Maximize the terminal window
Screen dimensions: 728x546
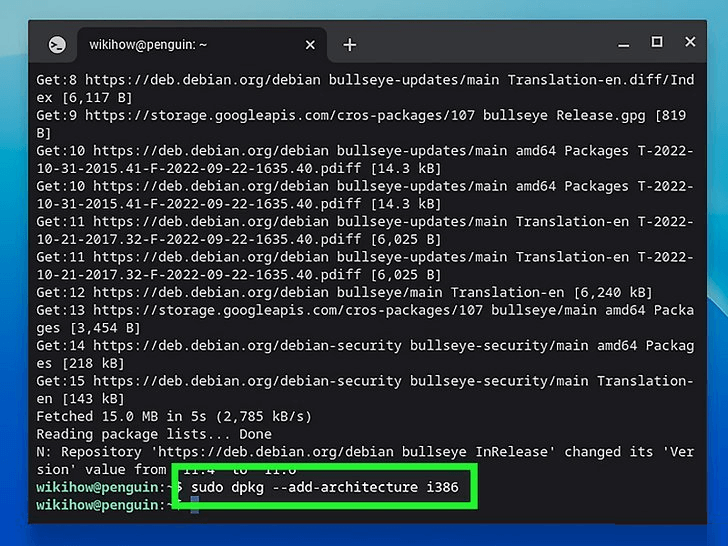[x=657, y=42]
